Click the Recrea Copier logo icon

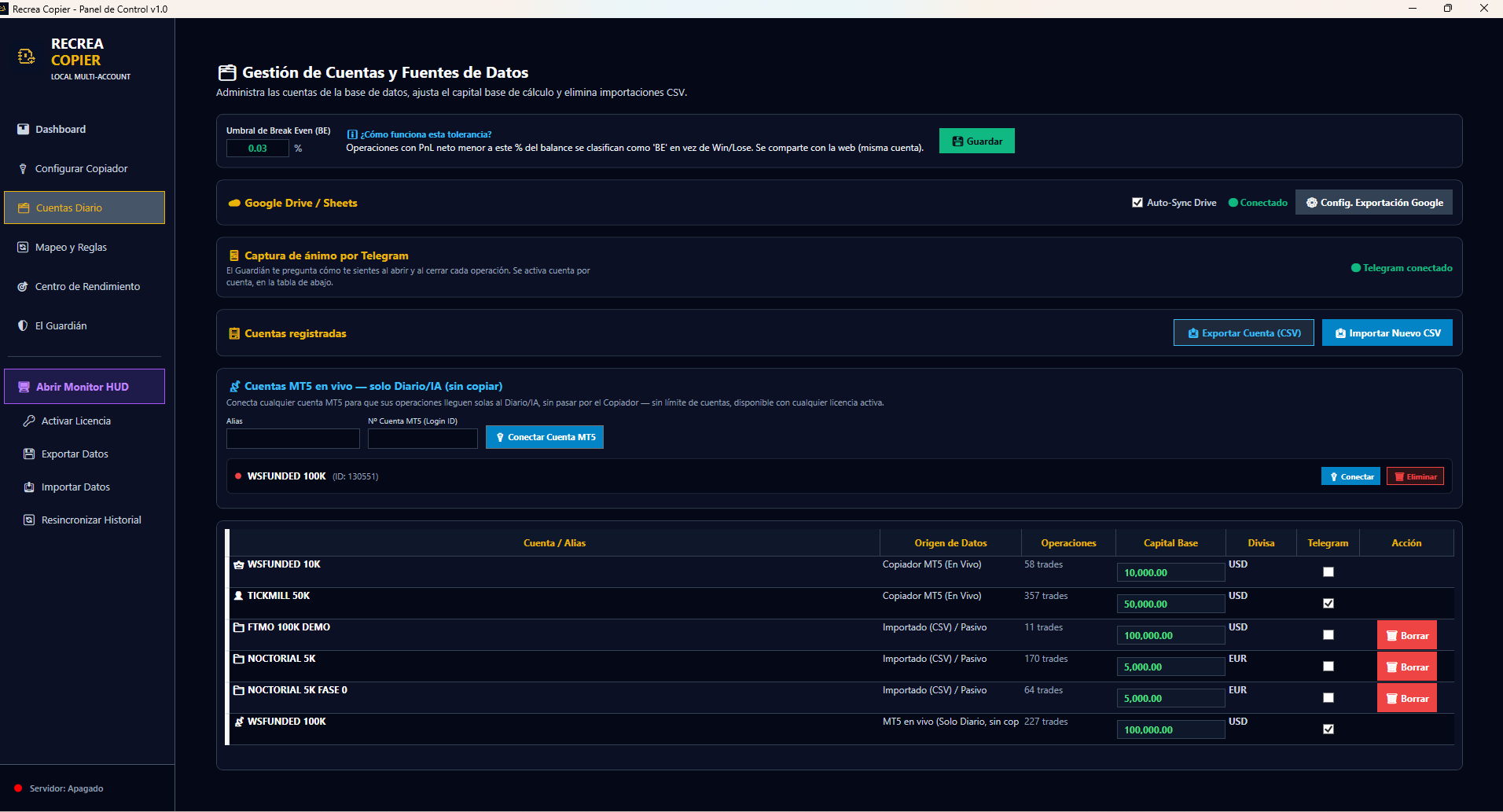point(26,56)
